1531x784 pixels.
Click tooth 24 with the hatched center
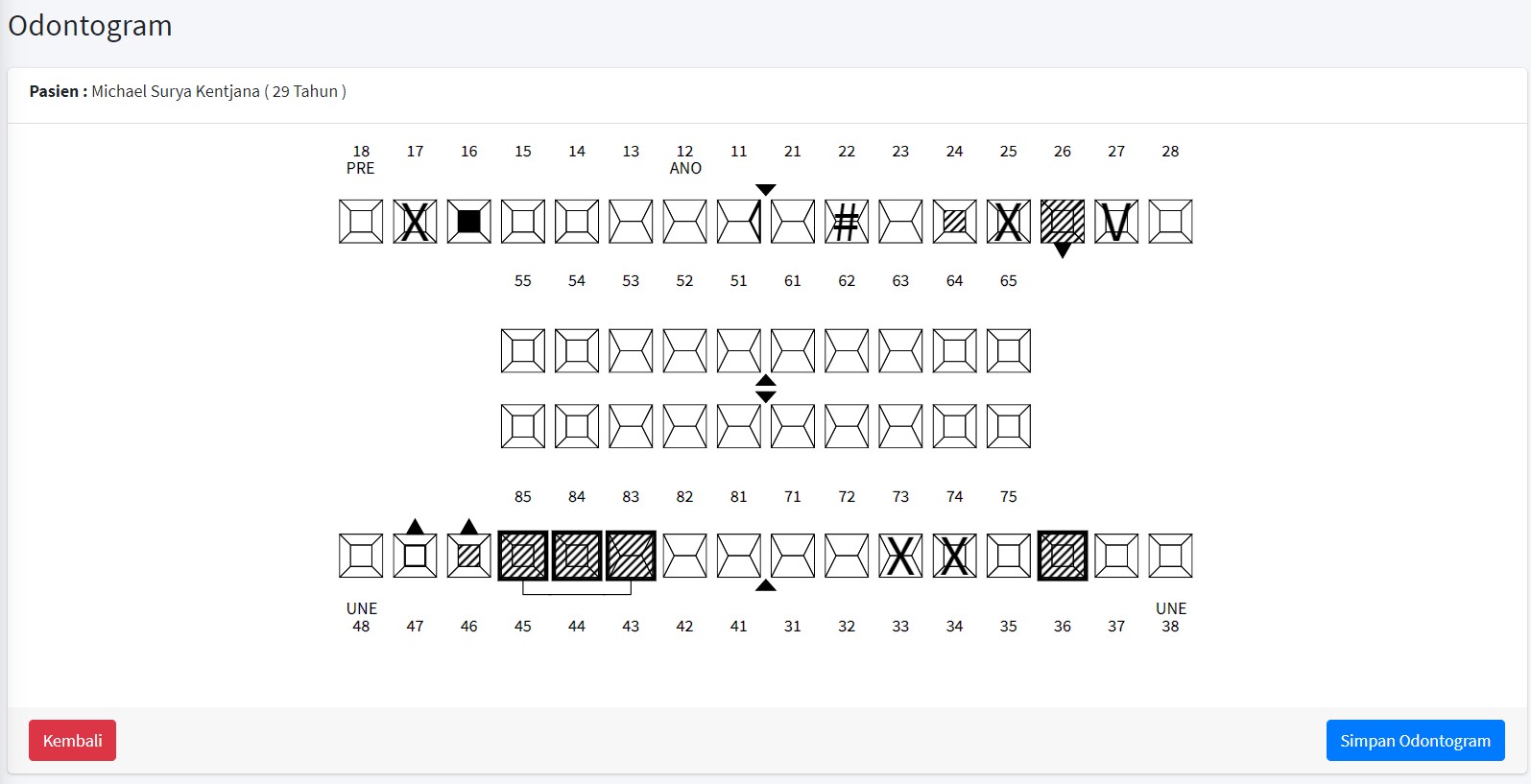954,222
